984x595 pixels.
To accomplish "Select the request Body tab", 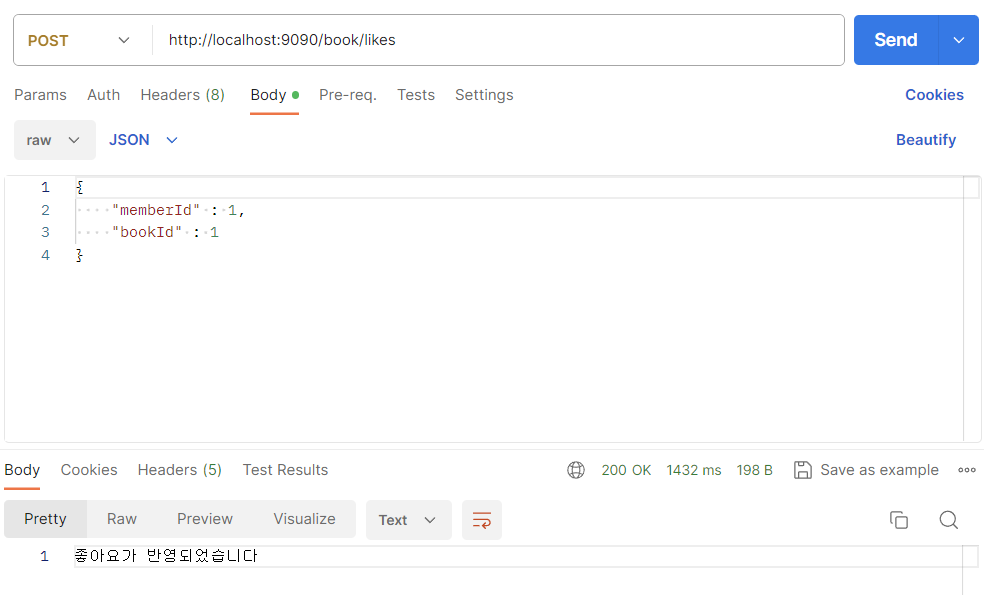I will pyautogui.click(x=274, y=95).
